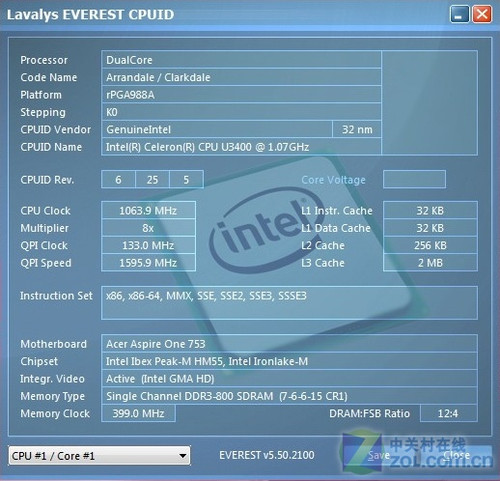The height and width of the screenshot is (481, 500).
Task: Select the rPGA988A platform value
Action: [x=241, y=95]
